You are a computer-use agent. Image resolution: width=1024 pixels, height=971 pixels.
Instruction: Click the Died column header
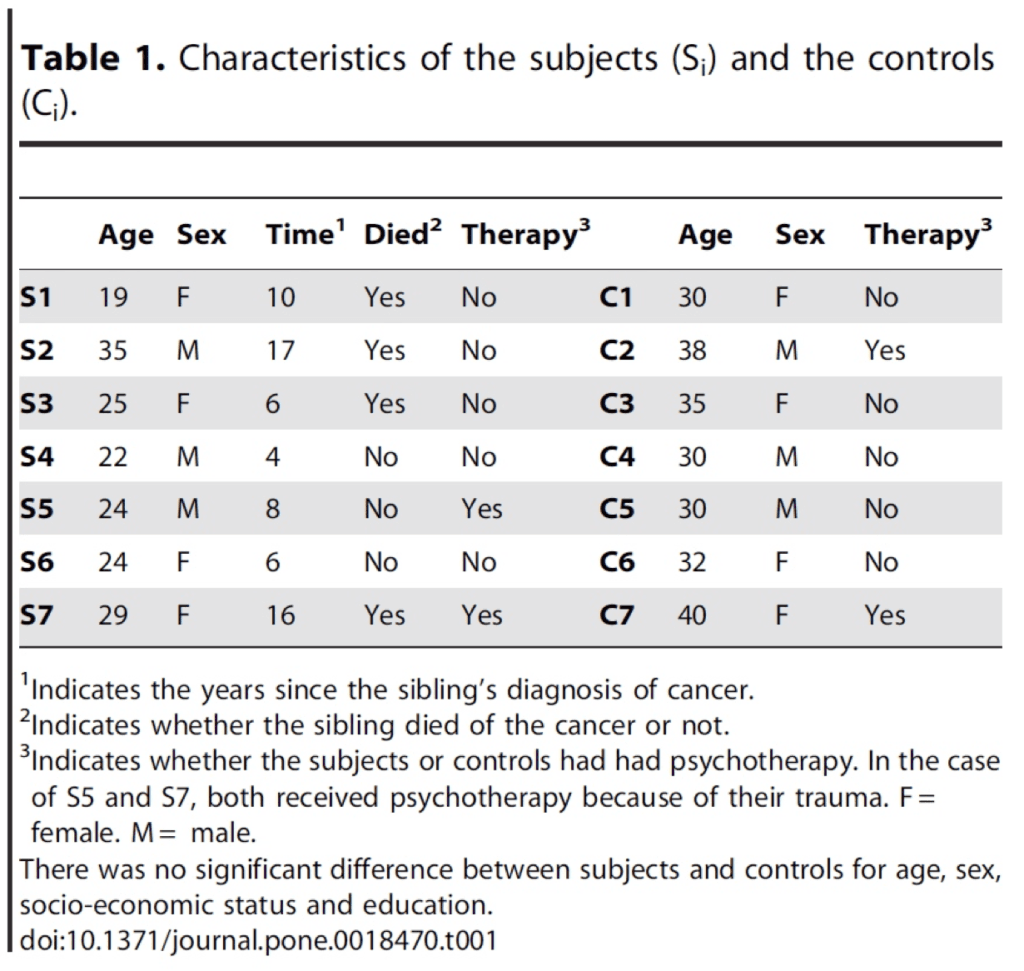pos(402,233)
